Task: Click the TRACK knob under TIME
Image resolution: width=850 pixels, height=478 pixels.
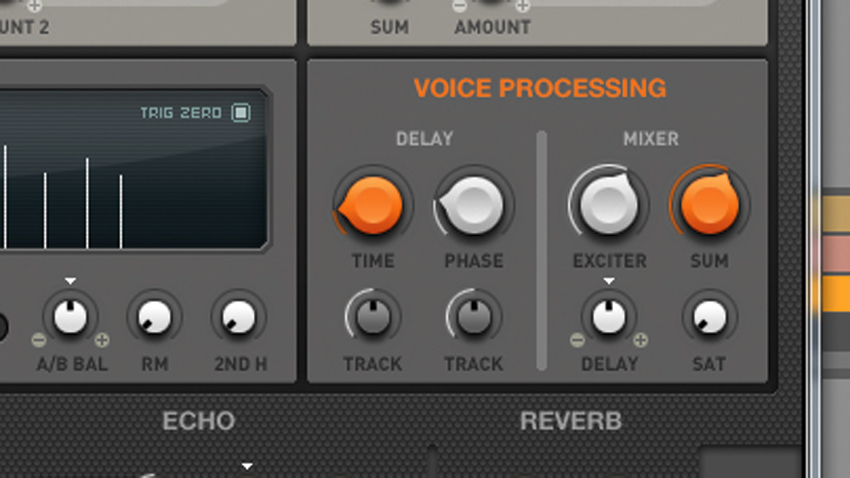Action: [373, 317]
